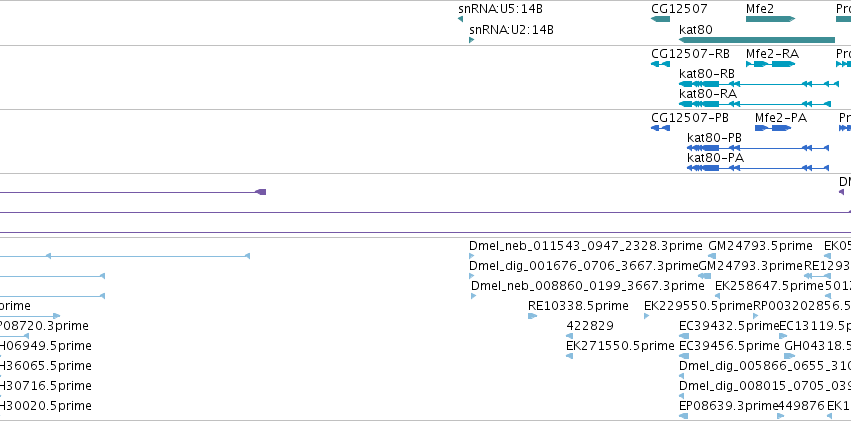Click the kat80-RA transcript label
This screenshot has width=851, height=421.
(708, 94)
